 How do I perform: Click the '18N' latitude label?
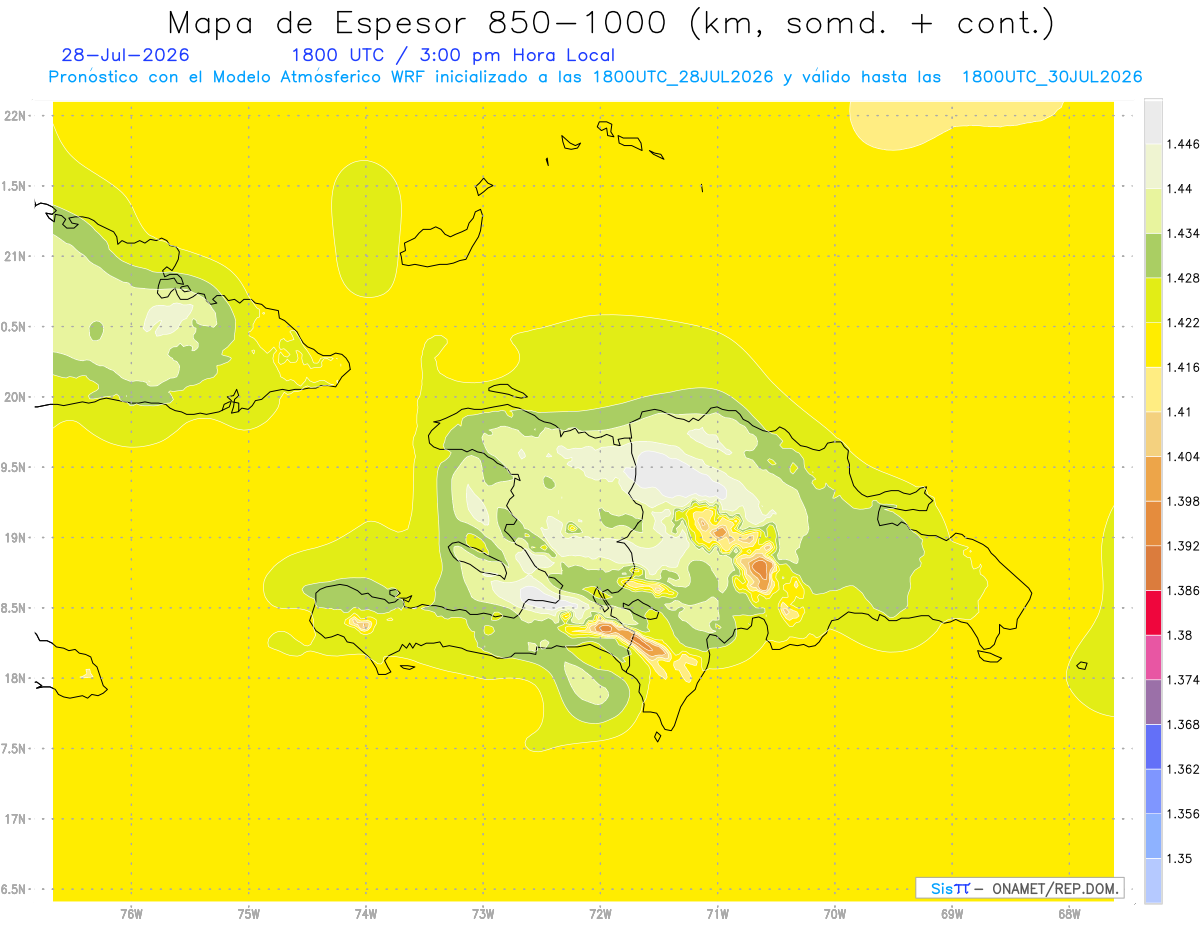click(14, 678)
